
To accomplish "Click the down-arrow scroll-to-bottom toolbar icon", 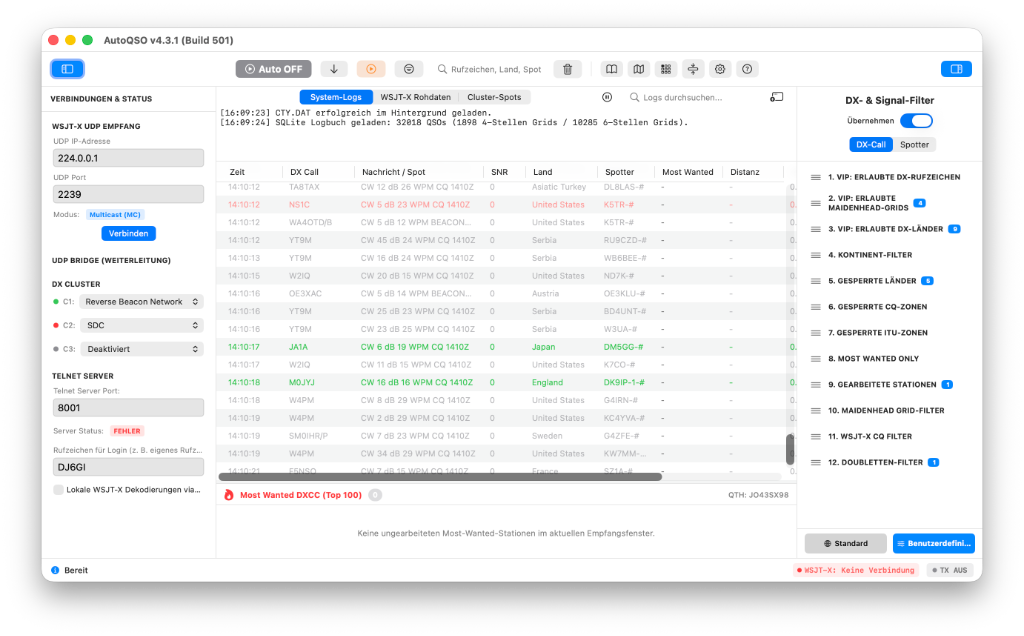I will tap(334, 69).
